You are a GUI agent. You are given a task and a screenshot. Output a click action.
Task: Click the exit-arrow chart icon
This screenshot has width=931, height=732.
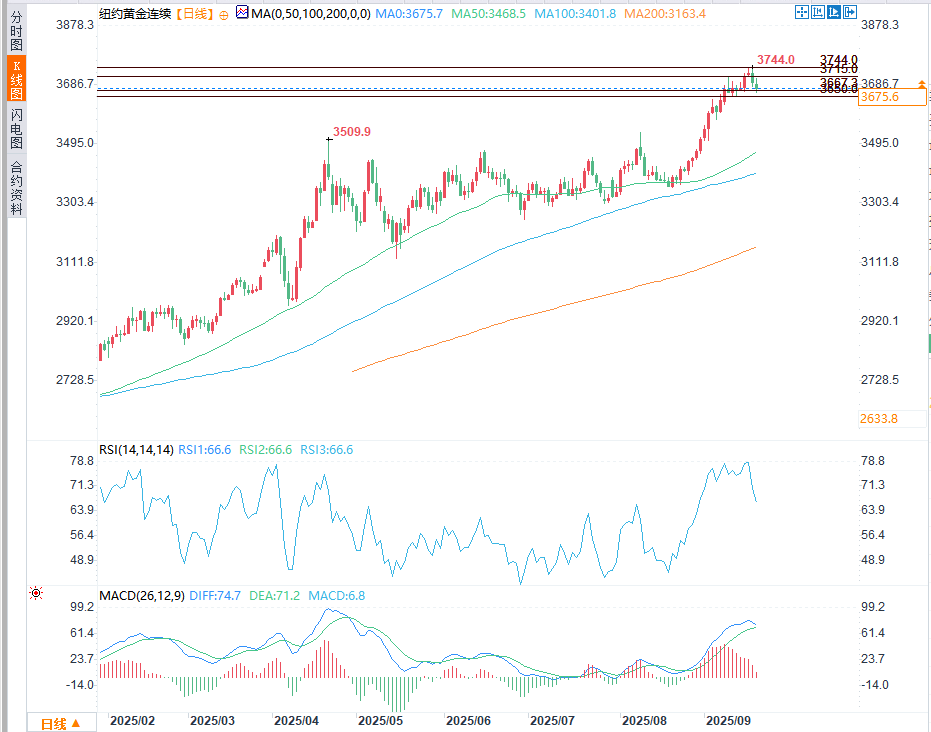[850, 12]
